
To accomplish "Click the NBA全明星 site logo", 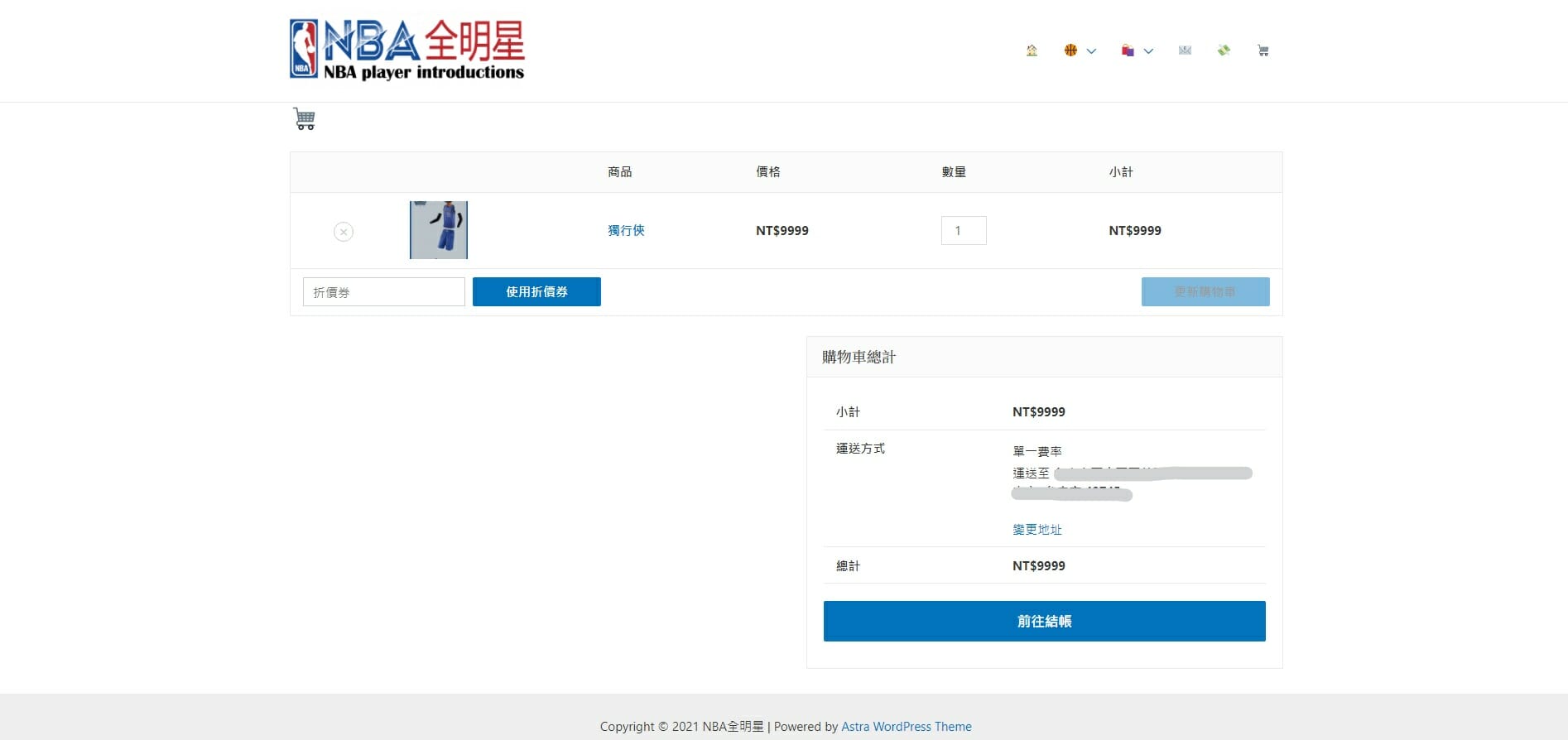I will click(x=407, y=50).
